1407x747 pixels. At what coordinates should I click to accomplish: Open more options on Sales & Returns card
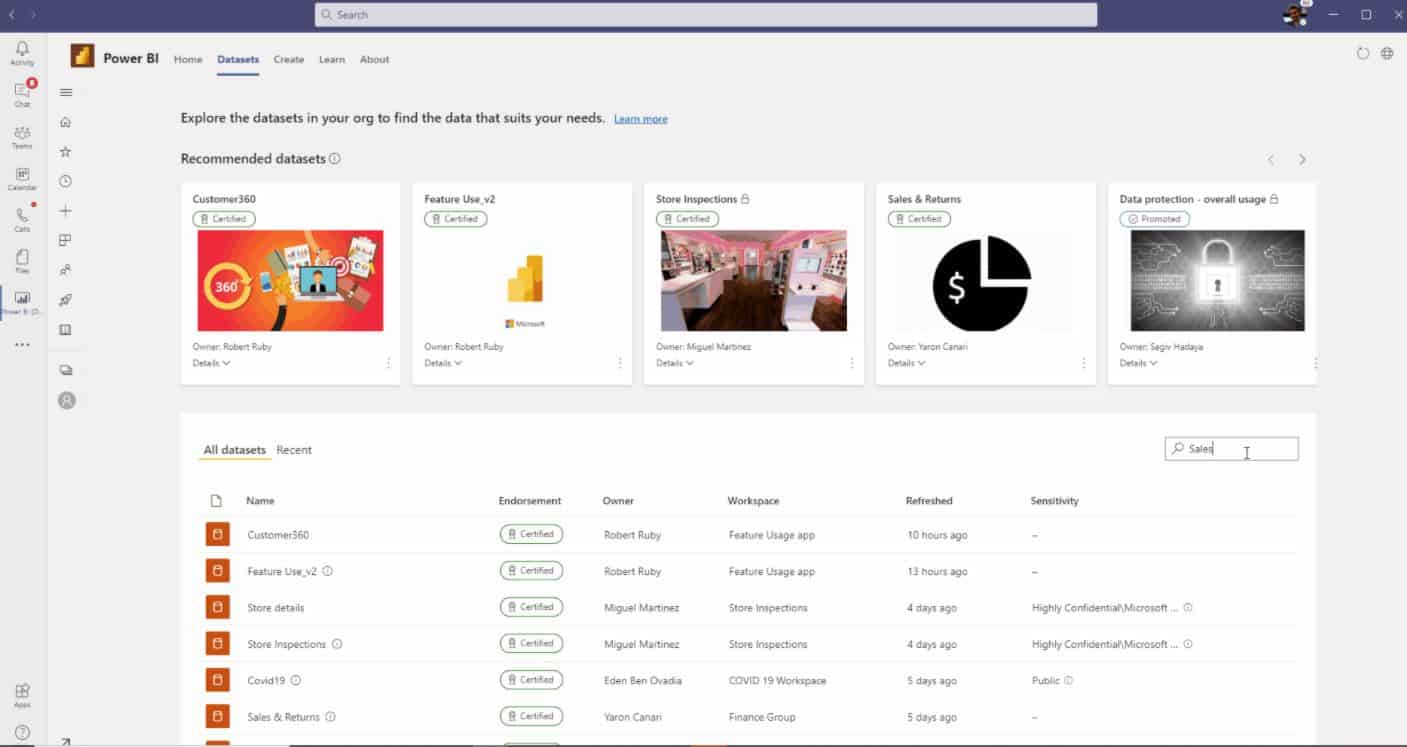[x=1084, y=363]
